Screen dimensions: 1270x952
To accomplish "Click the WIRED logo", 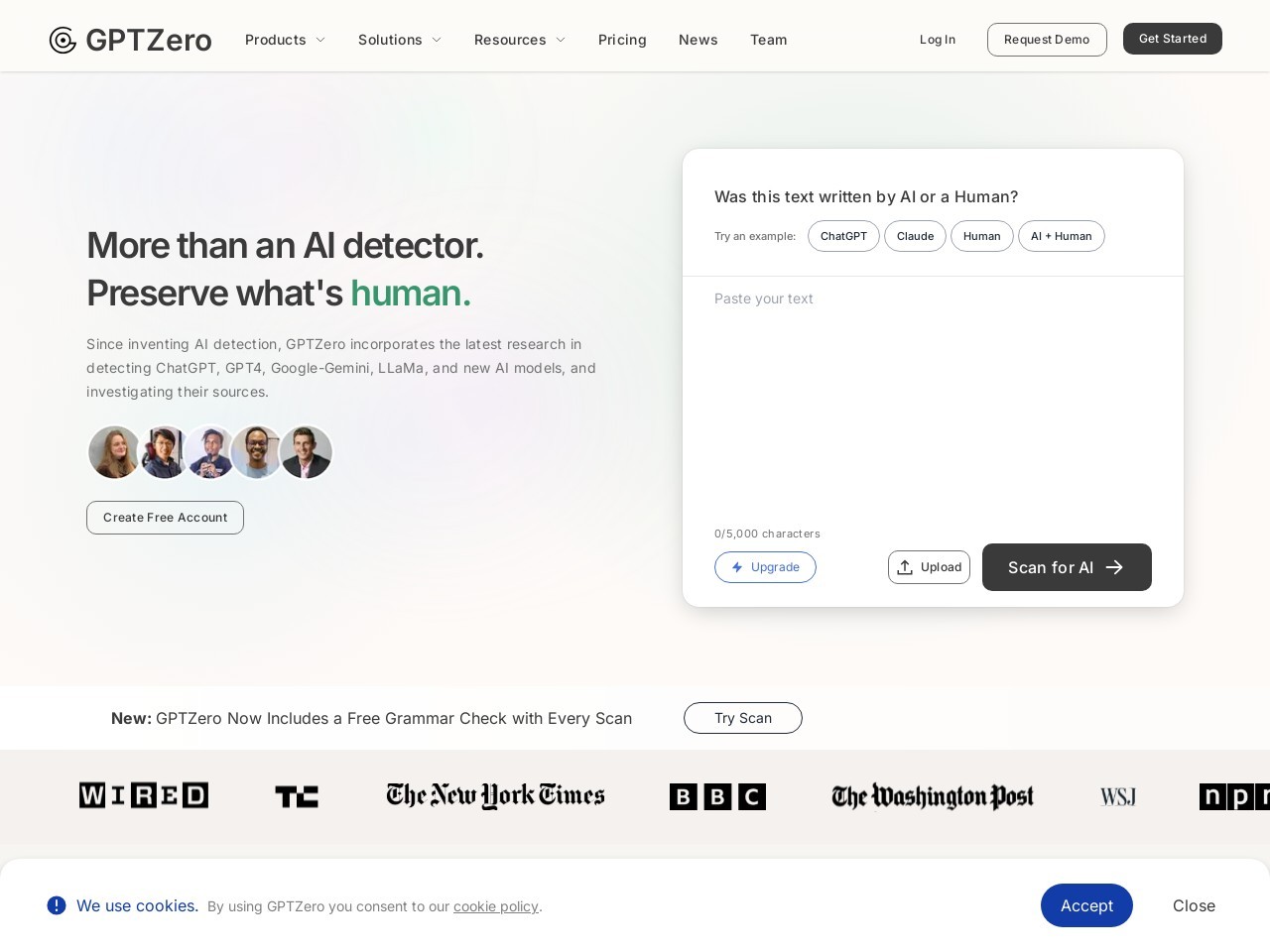I will click(144, 795).
